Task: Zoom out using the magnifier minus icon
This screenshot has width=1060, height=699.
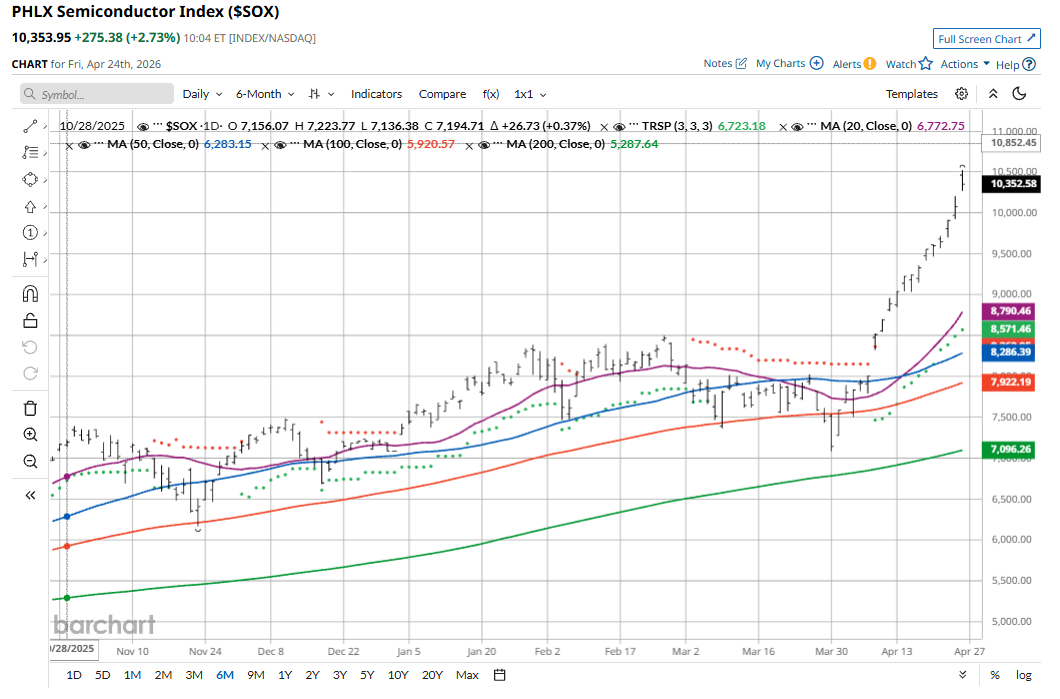Action: pos(30,461)
